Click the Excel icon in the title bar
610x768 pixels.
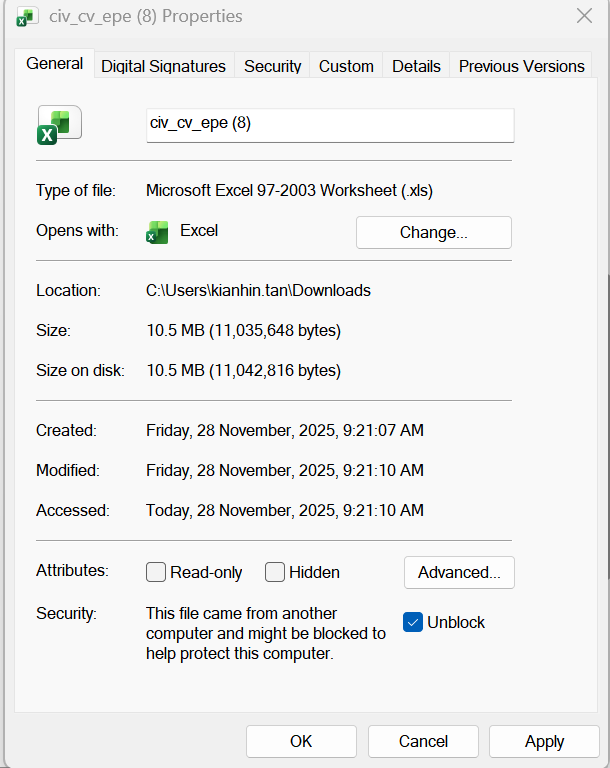coord(27,17)
